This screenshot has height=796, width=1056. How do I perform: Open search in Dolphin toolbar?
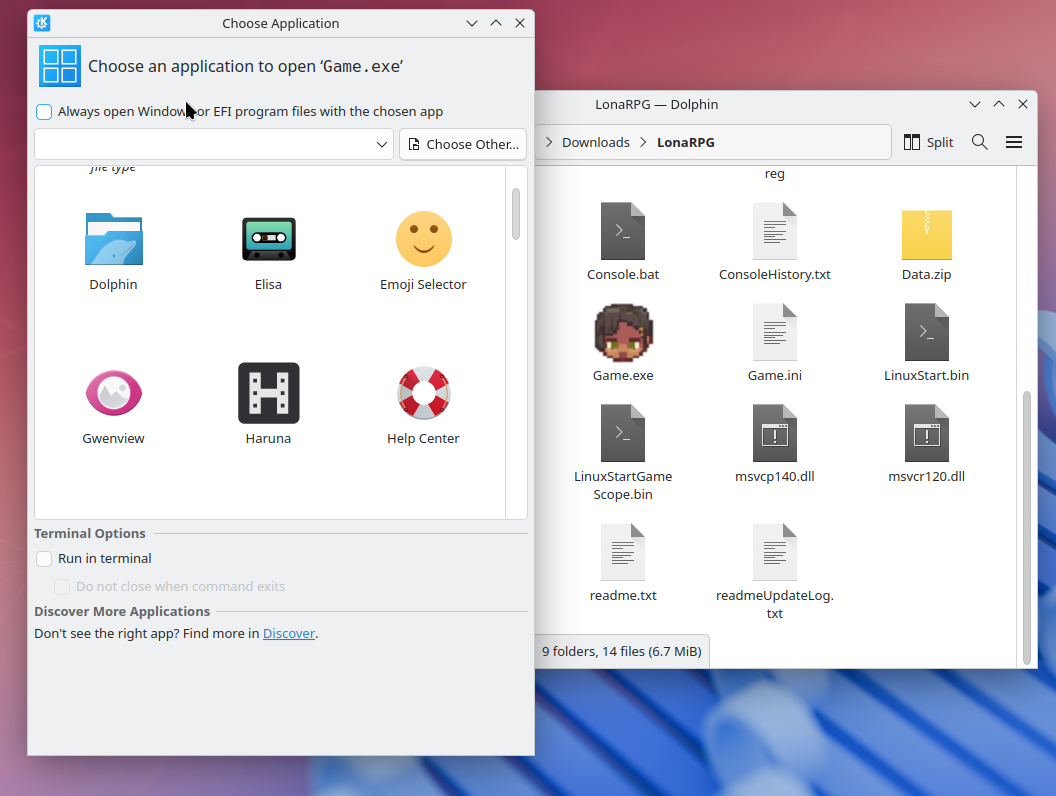point(980,142)
